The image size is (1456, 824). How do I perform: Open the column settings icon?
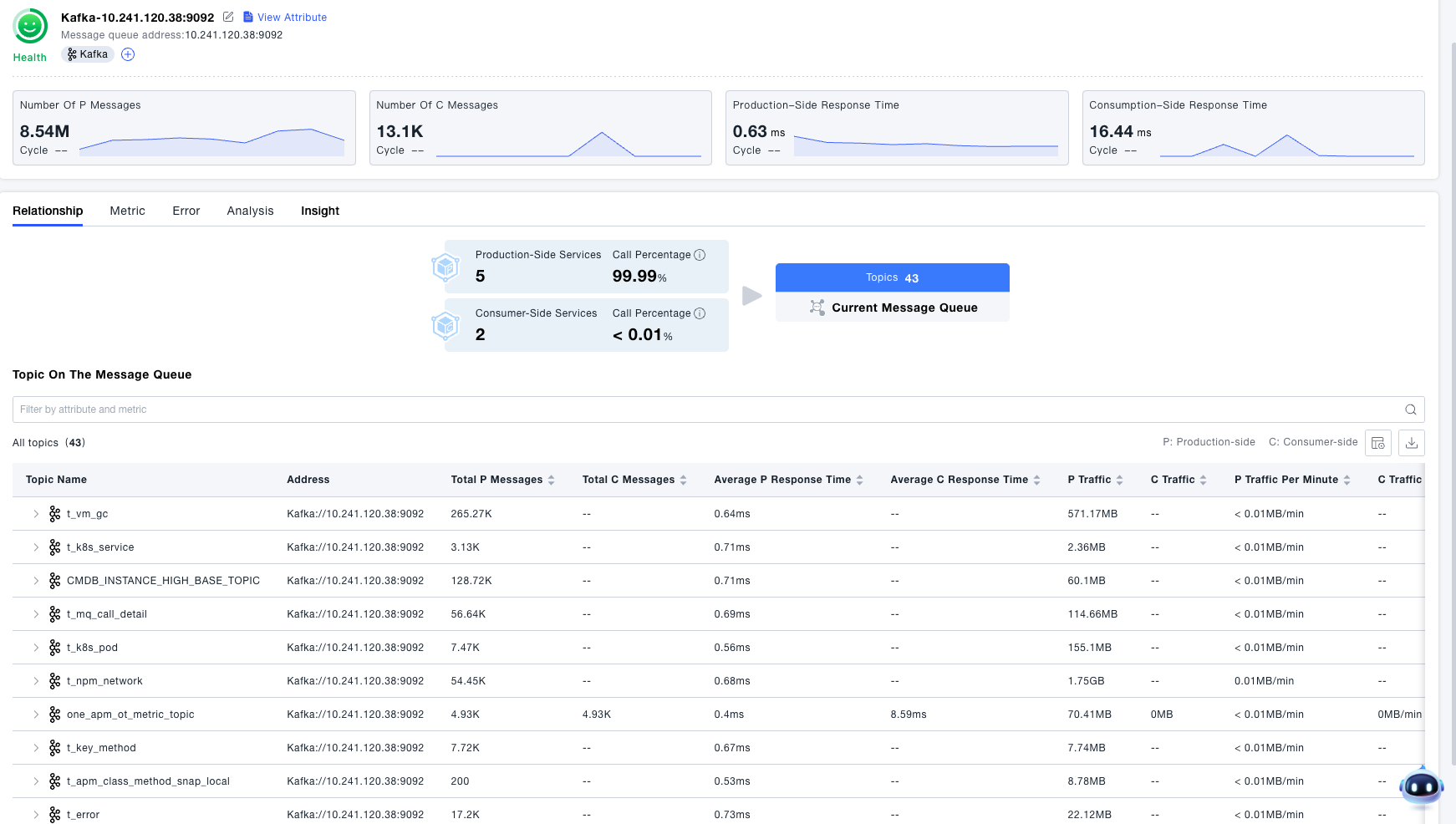click(x=1377, y=443)
